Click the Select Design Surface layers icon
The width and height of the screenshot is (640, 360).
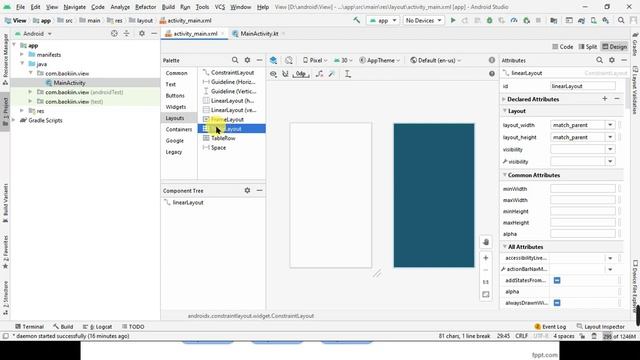pyautogui.click(x=273, y=60)
